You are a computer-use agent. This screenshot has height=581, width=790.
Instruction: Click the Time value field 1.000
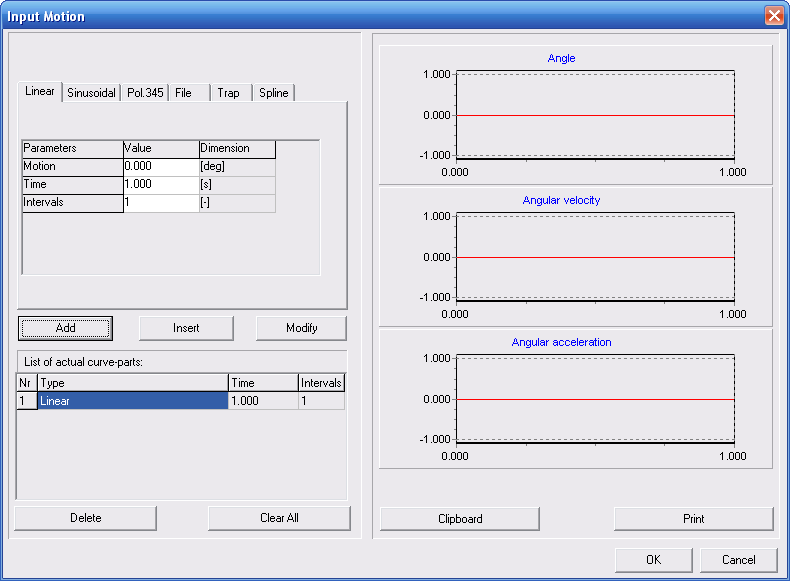pyautogui.click(x=161, y=184)
